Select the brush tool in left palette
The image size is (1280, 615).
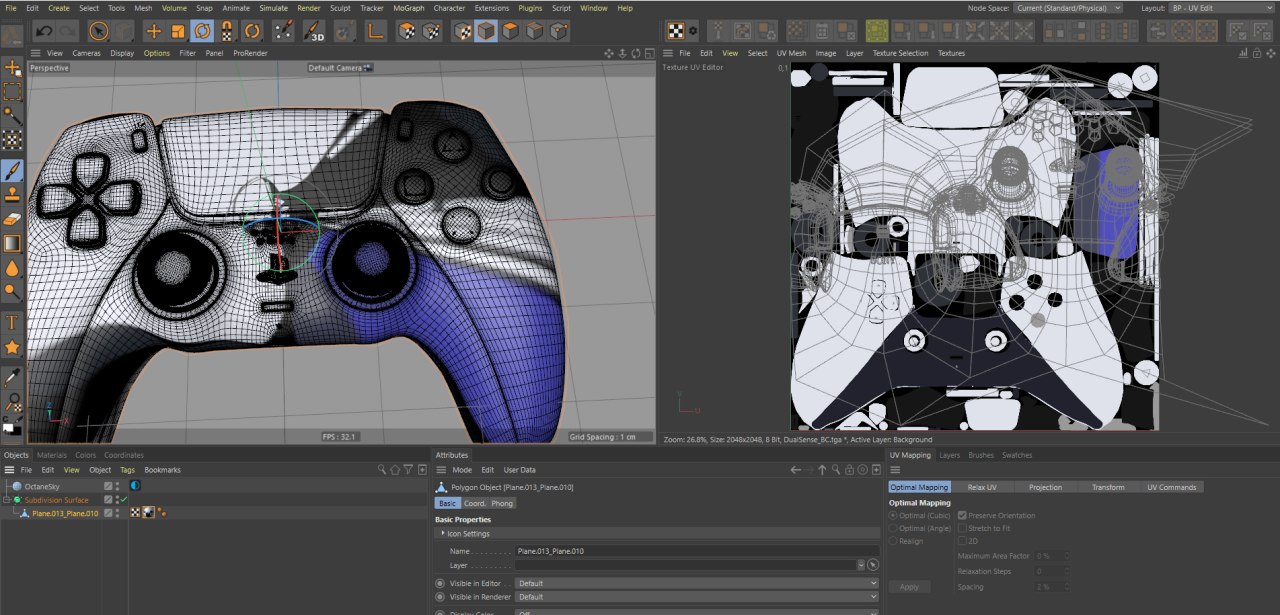(12, 171)
